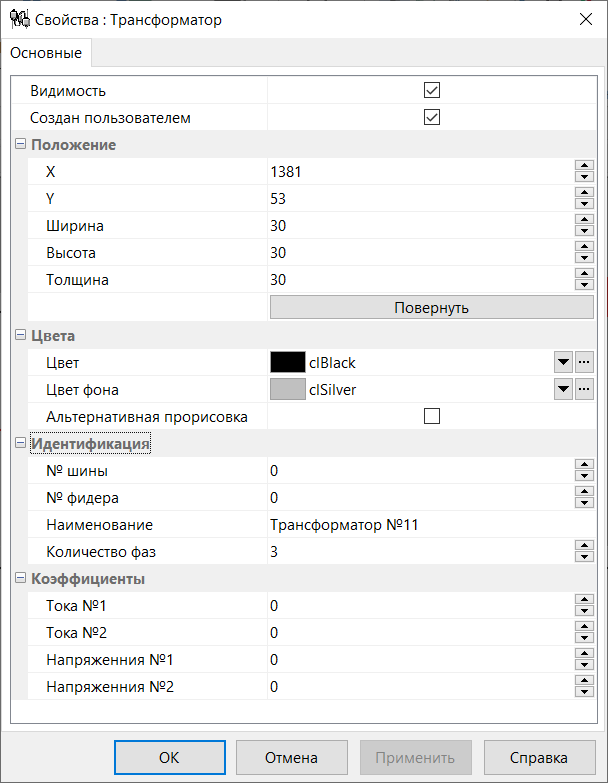Decrease the № фидера value

coord(585,503)
